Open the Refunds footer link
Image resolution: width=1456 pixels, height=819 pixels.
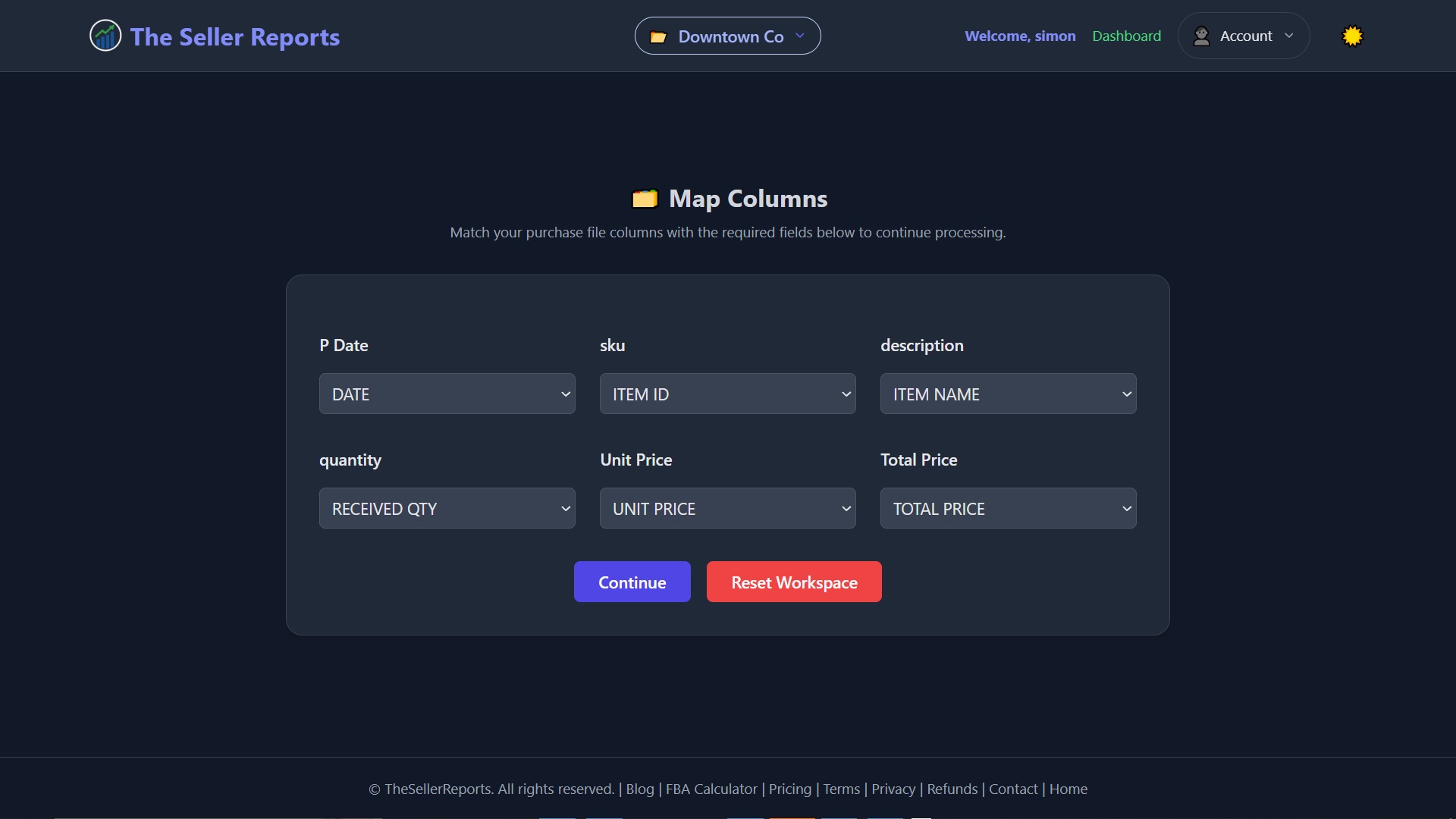pos(952,789)
